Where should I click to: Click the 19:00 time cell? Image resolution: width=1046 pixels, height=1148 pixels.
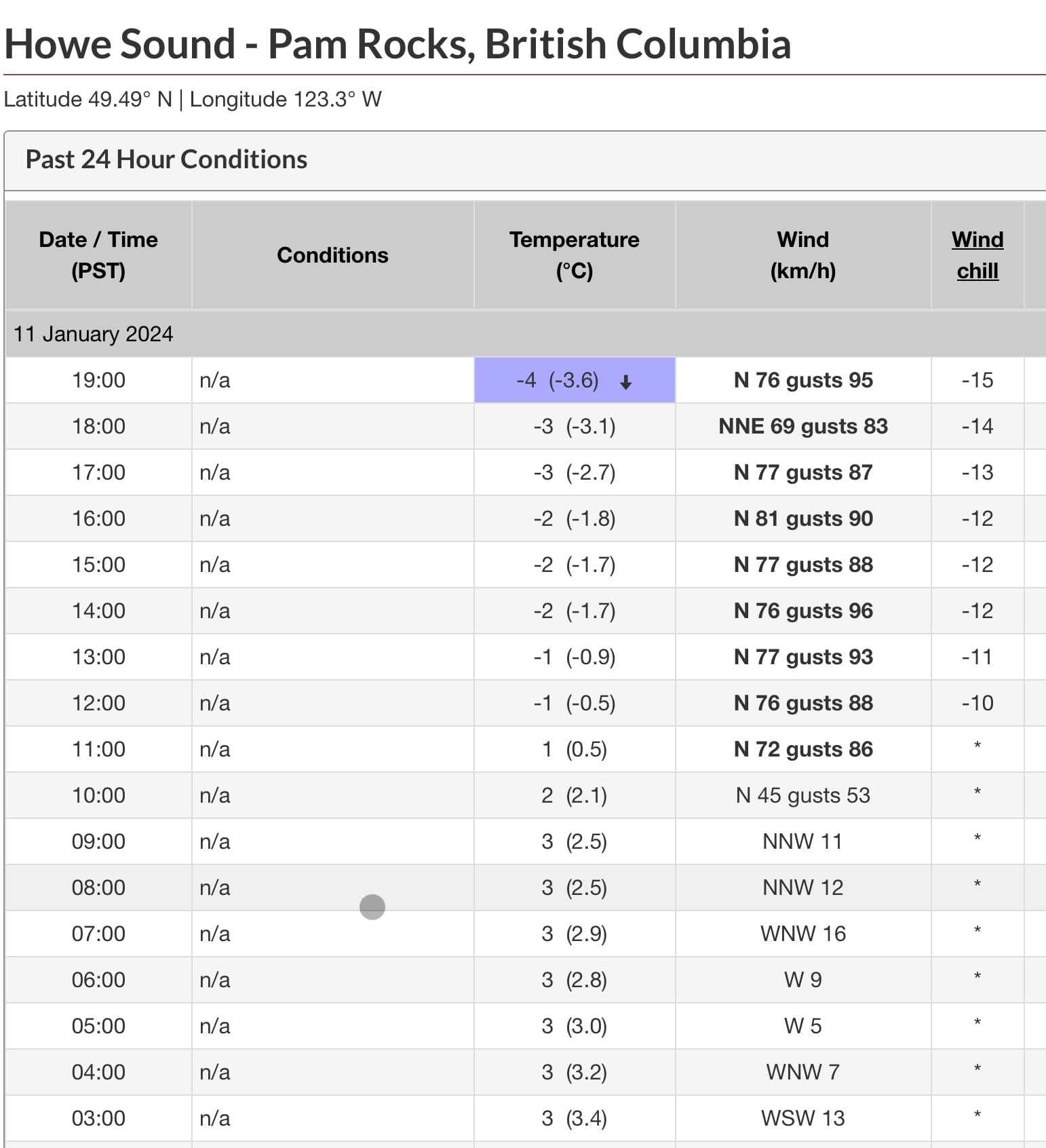(x=98, y=380)
